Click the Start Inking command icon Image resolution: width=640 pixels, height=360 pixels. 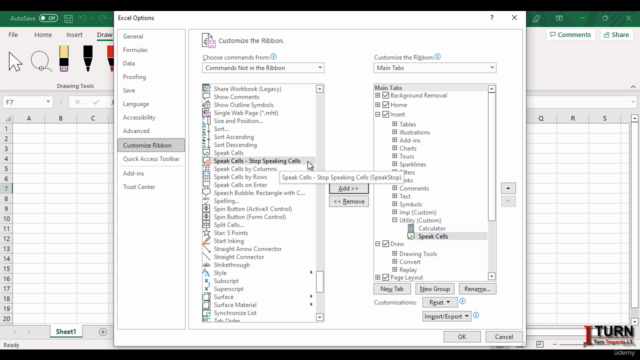[x=207, y=241]
